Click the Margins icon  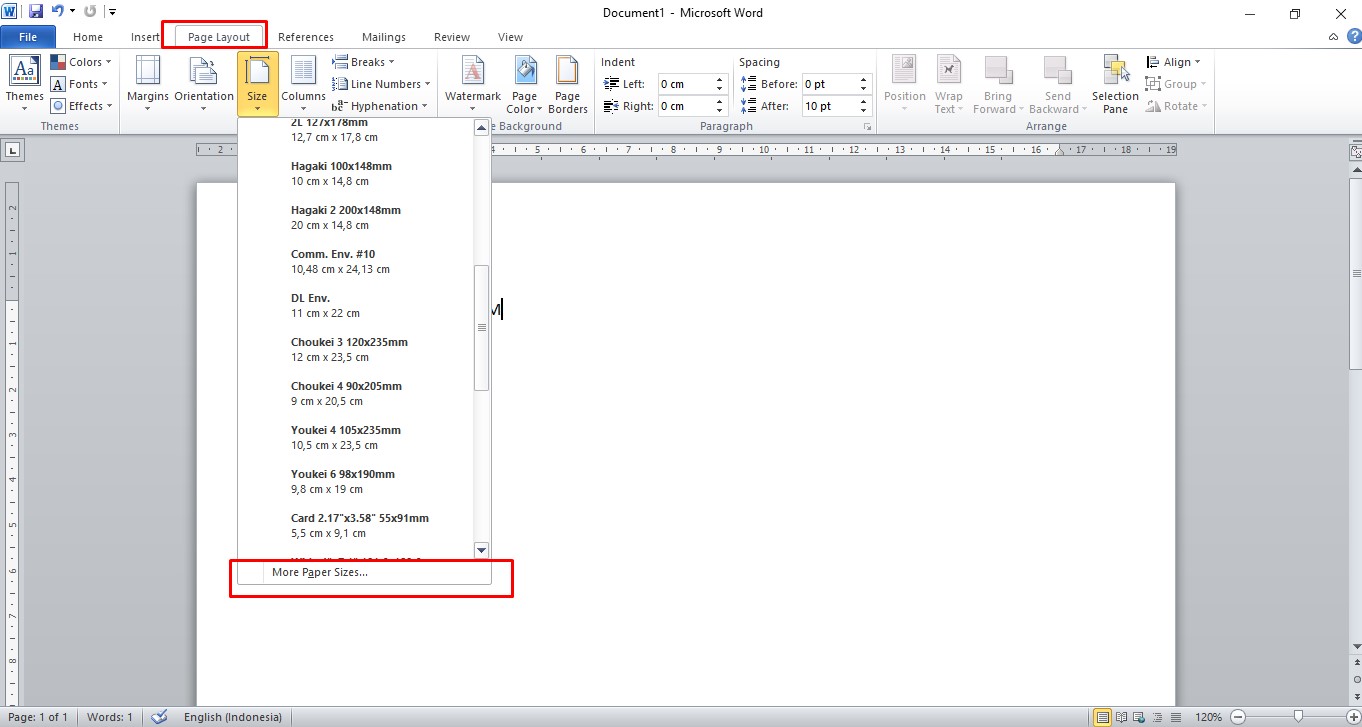pos(147,84)
